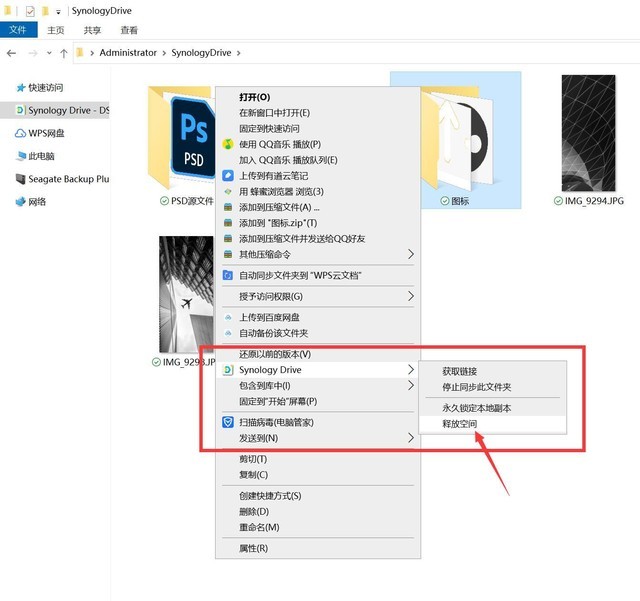Choose 在新窗口中打开(E)
Viewport: 640px width, 601px height.
pos(318,113)
